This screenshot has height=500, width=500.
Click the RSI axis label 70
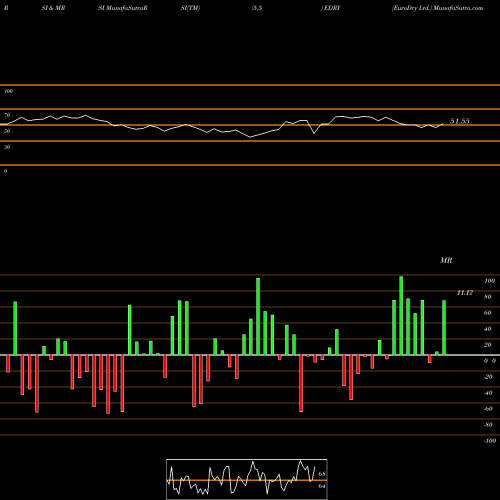click(x=7, y=115)
